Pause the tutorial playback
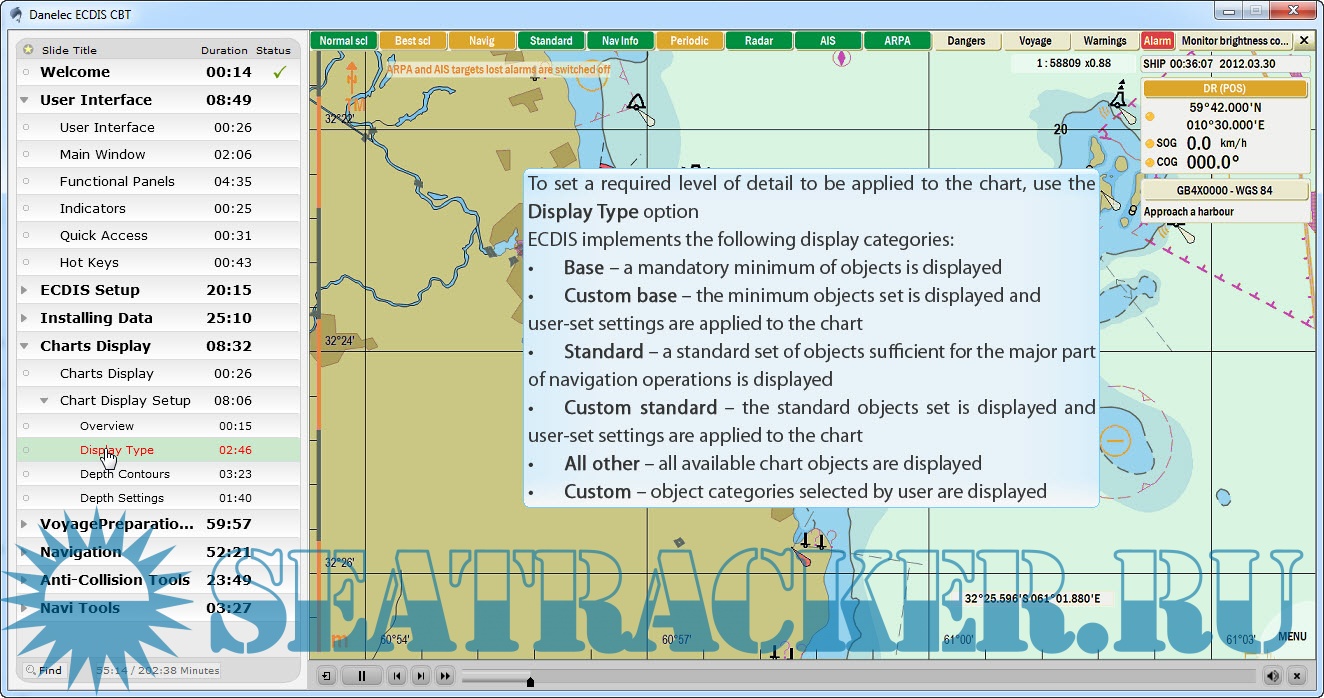1324x698 pixels. (362, 676)
